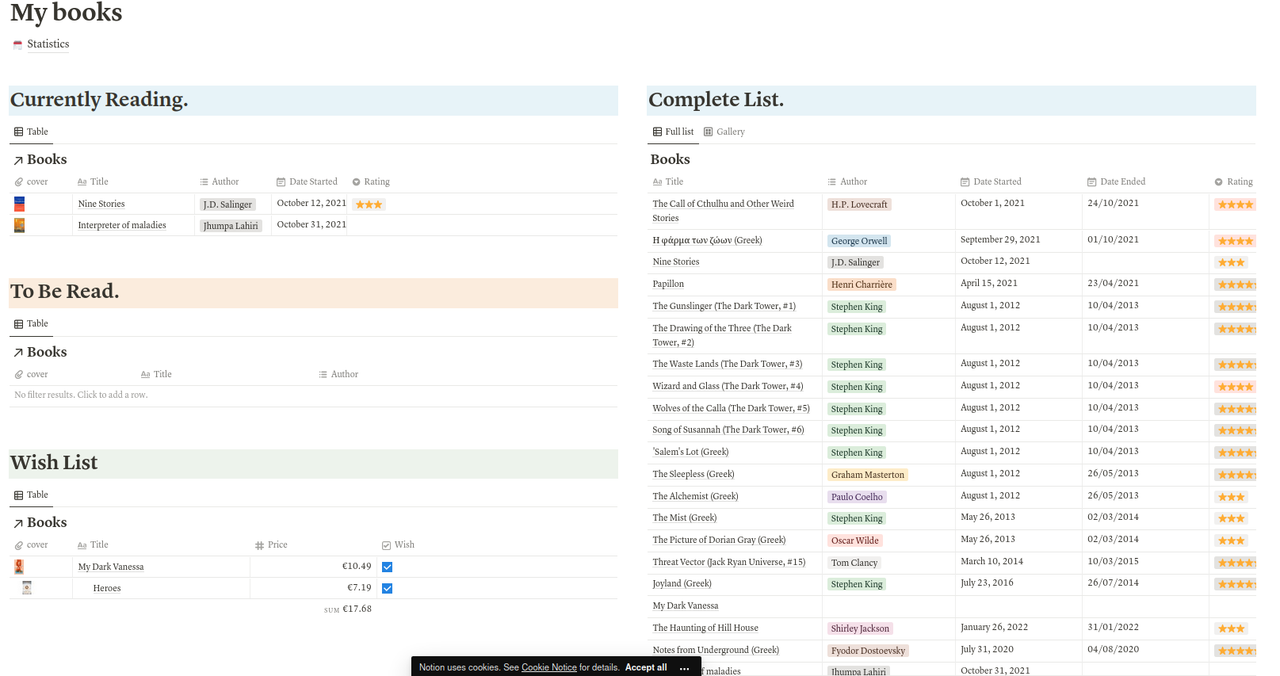Open the cookie banner more options ellipsis
Screen dimensions: 1280x676
[x=684, y=667]
